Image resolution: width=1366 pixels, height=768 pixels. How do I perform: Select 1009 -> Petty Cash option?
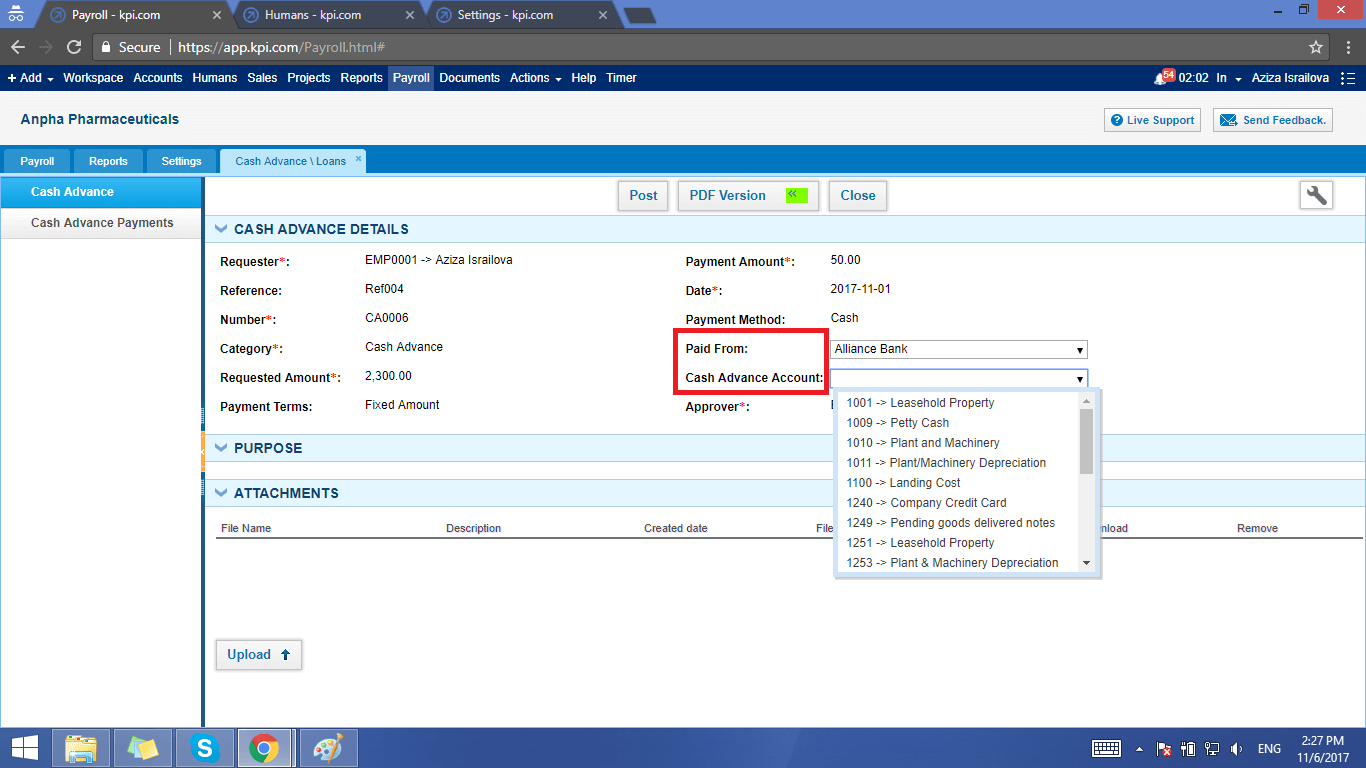click(x=958, y=423)
